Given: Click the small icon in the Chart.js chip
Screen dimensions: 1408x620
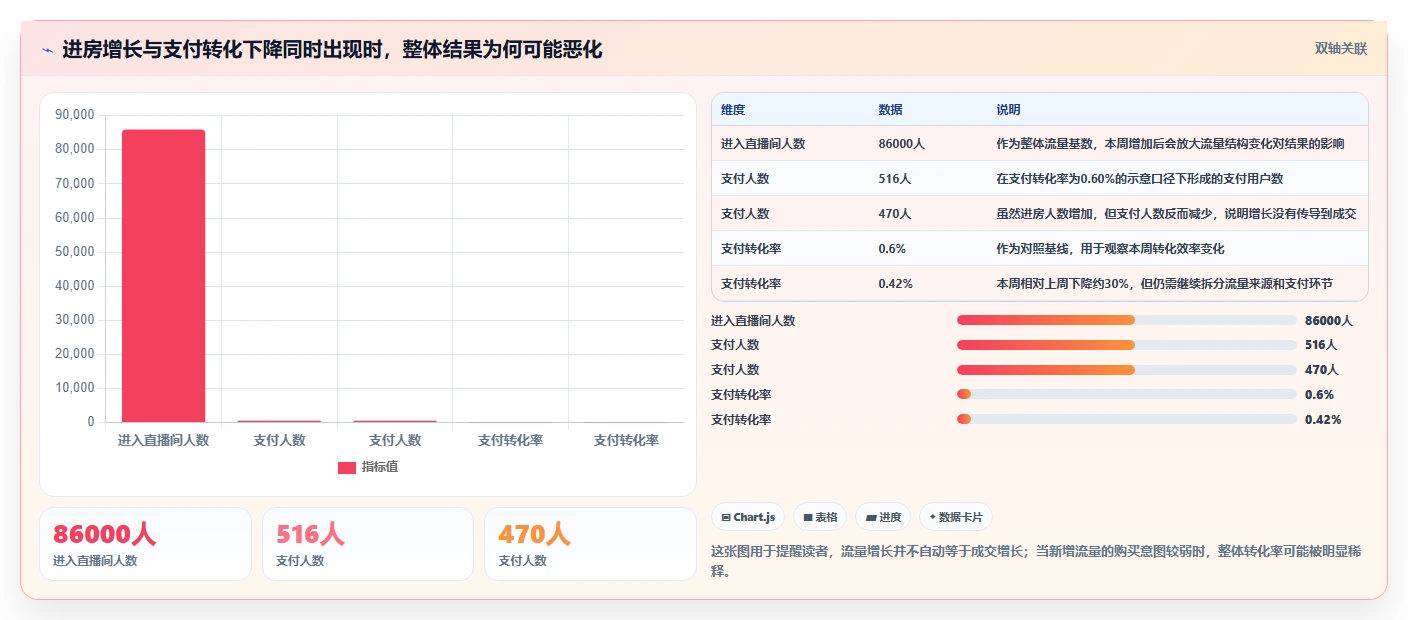Looking at the screenshot, I should 726,517.
